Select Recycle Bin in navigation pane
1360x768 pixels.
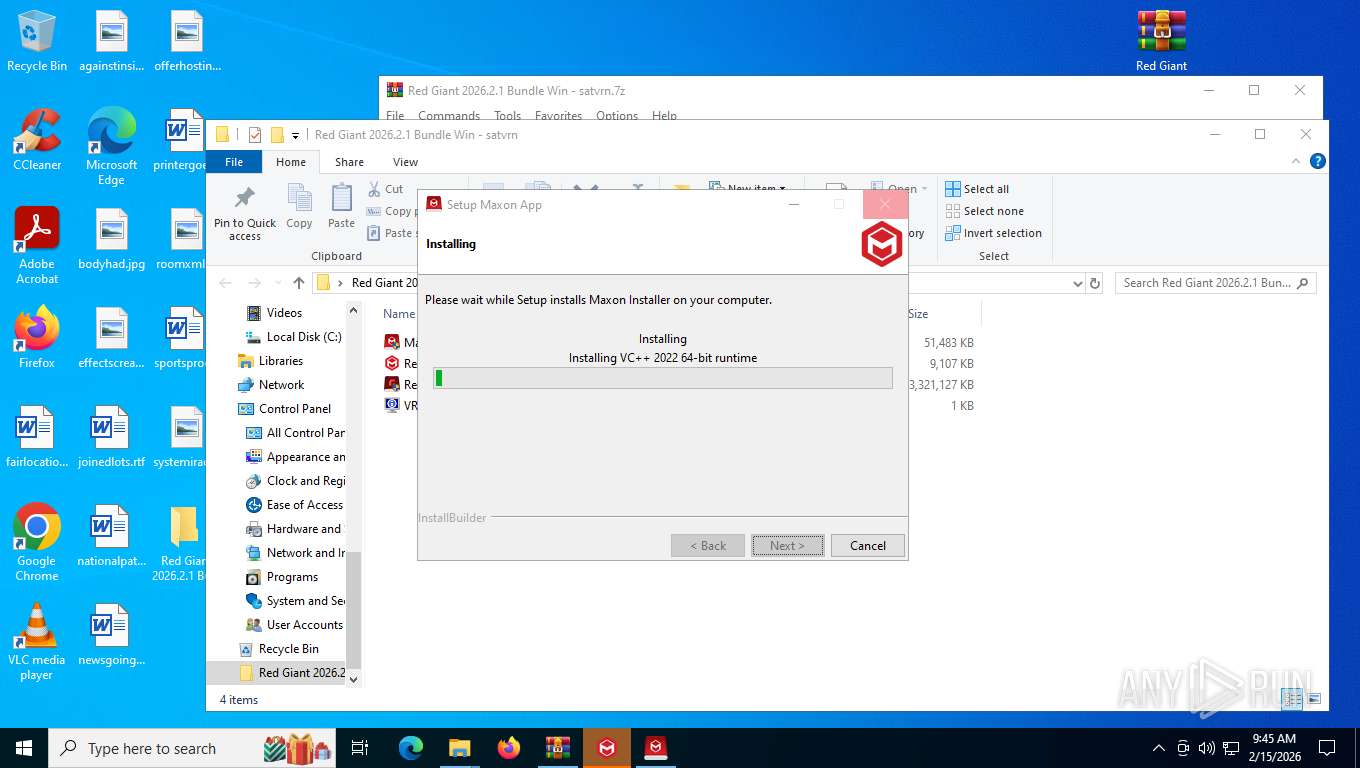(x=288, y=649)
